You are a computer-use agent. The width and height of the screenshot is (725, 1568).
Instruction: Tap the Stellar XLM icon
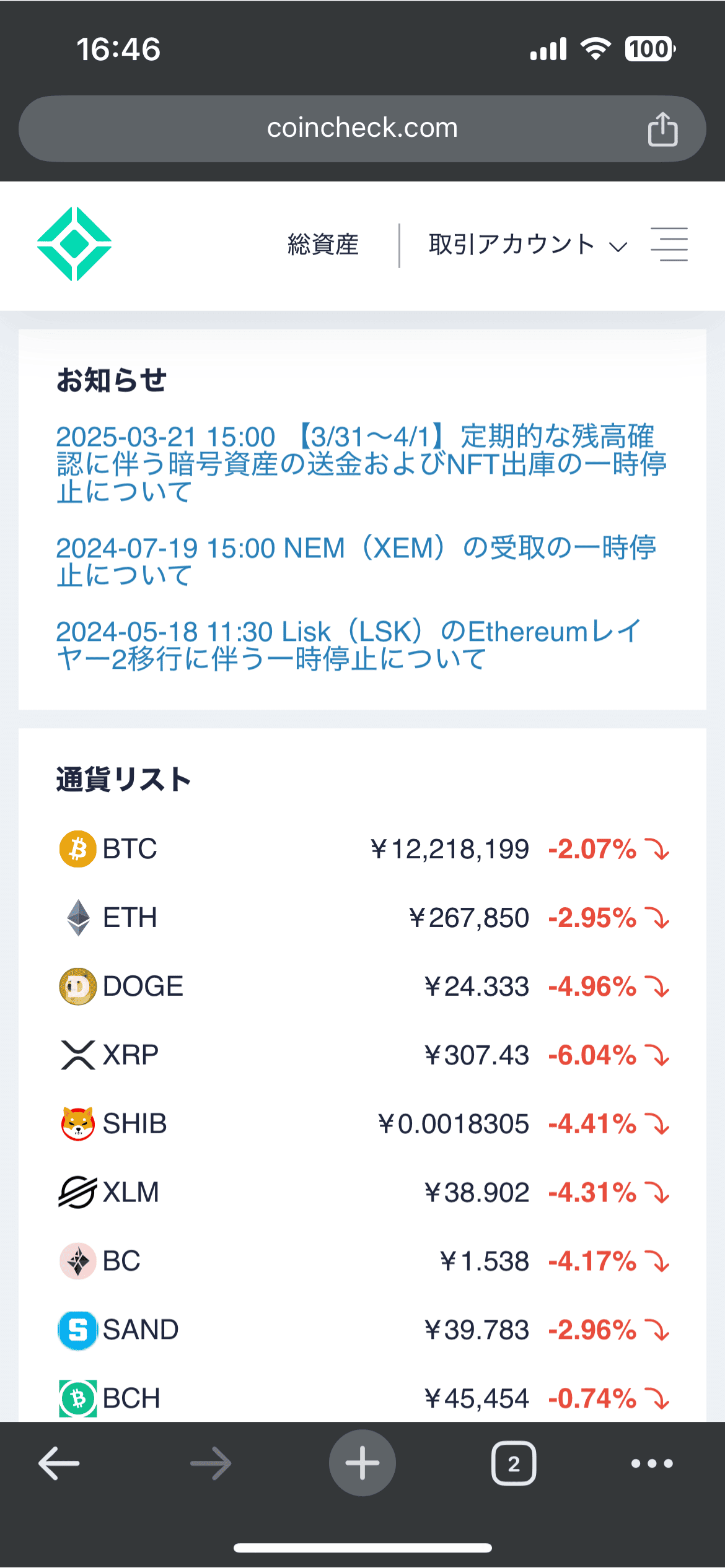(x=77, y=1192)
